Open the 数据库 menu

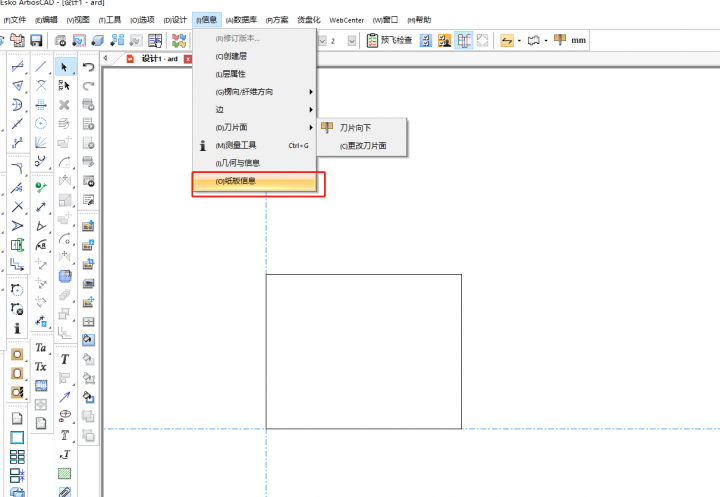click(x=241, y=19)
